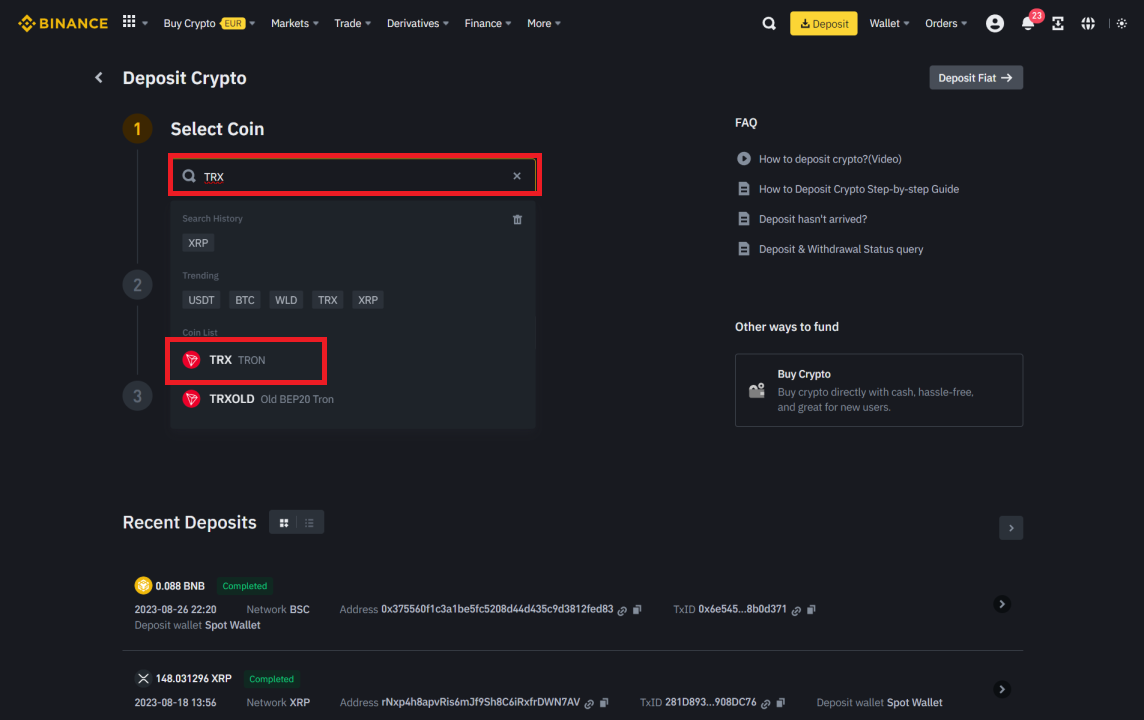This screenshot has width=1144, height=720.
Task: Select trending coin WLD
Action: (x=286, y=300)
